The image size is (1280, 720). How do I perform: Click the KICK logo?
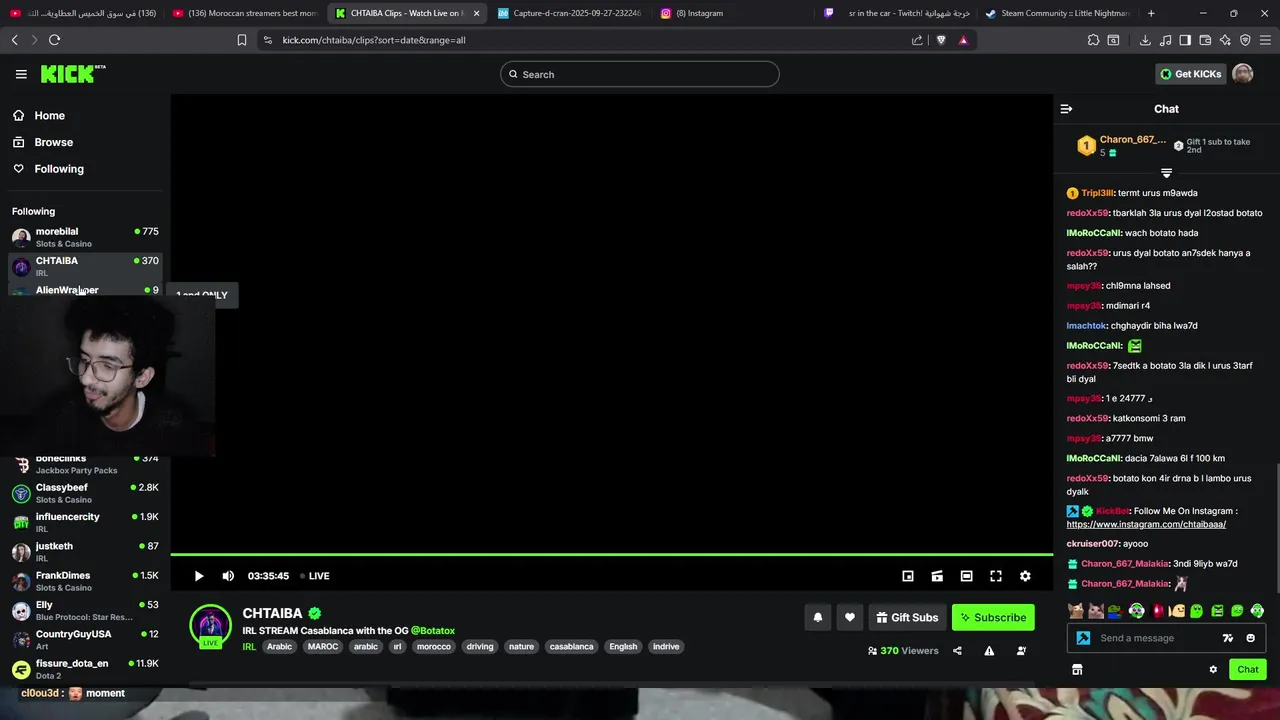coord(72,74)
